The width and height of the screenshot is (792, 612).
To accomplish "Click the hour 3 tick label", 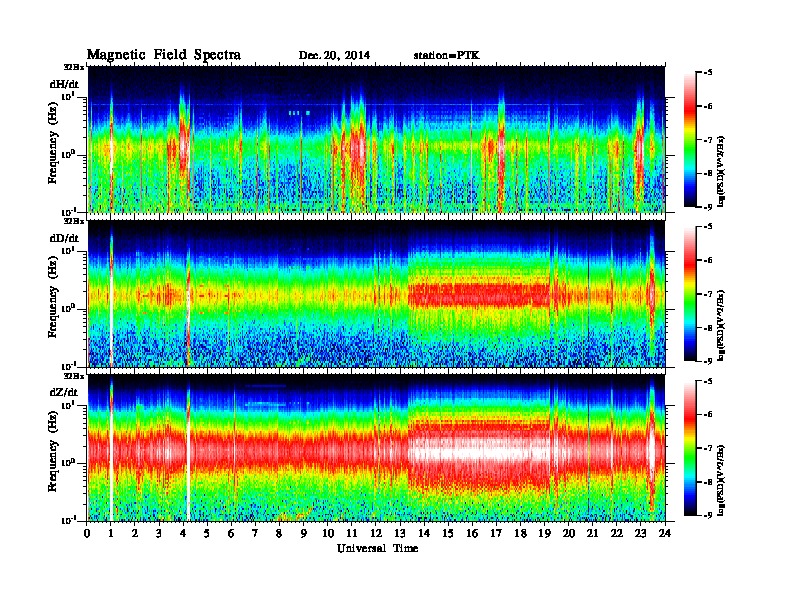I will tap(159, 534).
